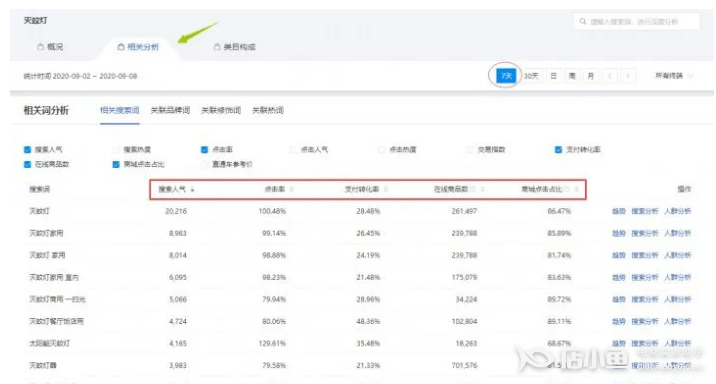
Task: Click the 灭蚊灯器 keyword cell
Action: pyautogui.click(x=43, y=365)
